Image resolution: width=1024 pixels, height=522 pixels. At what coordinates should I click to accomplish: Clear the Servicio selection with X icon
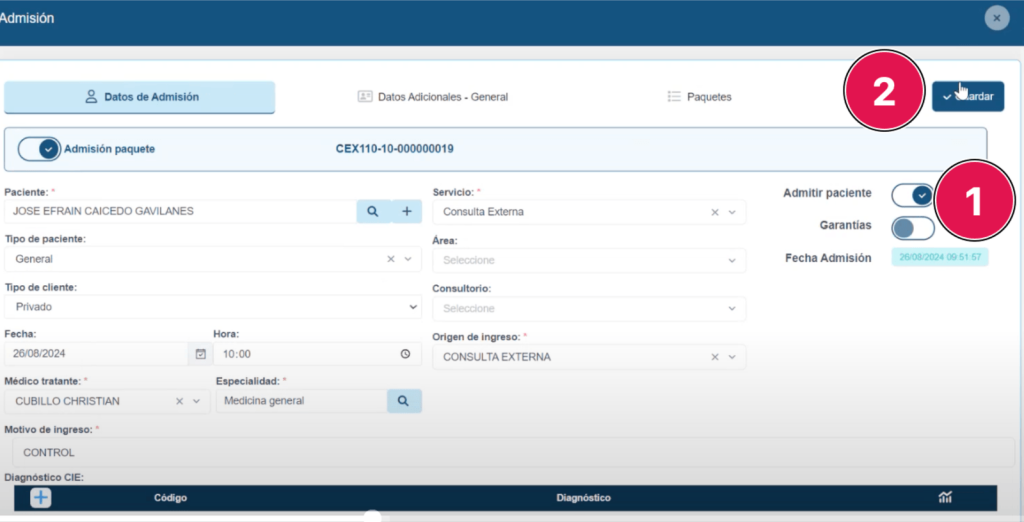[715, 212]
